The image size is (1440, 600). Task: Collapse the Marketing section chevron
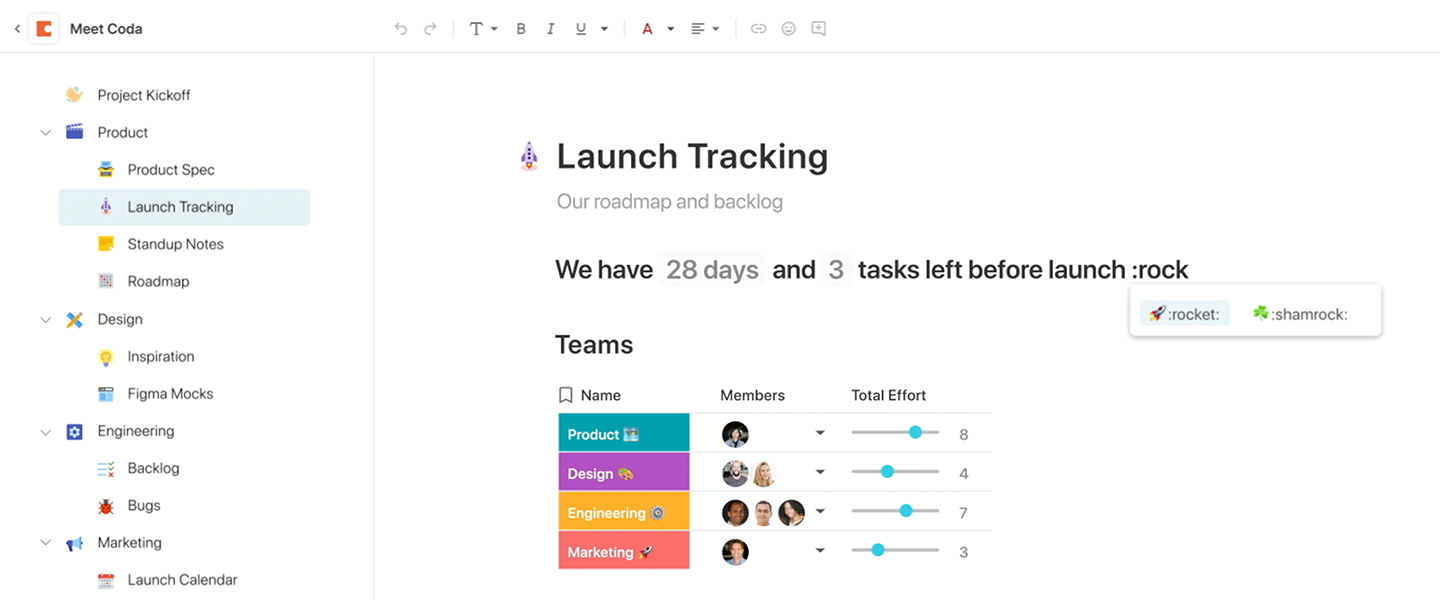point(45,543)
